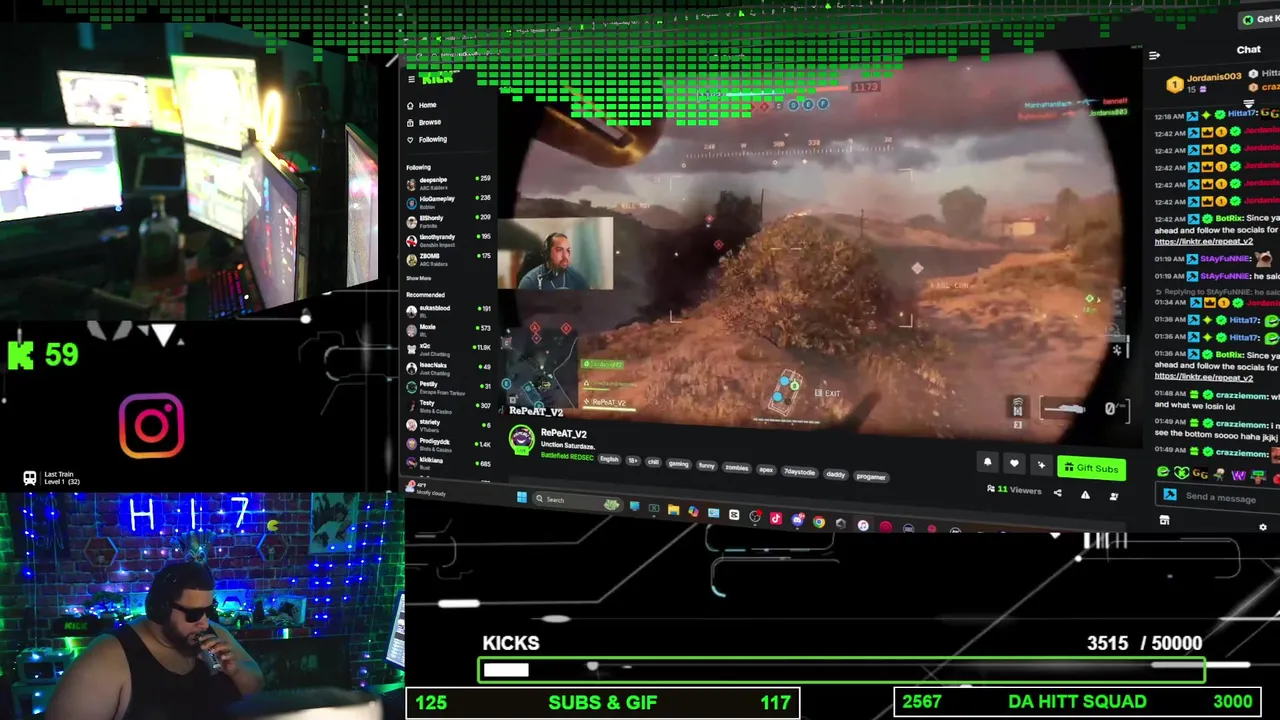Image resolution: width=1280 pixels, height=720 pixels.
Task: Open xQc recommended channel
Action: (448, 348)
